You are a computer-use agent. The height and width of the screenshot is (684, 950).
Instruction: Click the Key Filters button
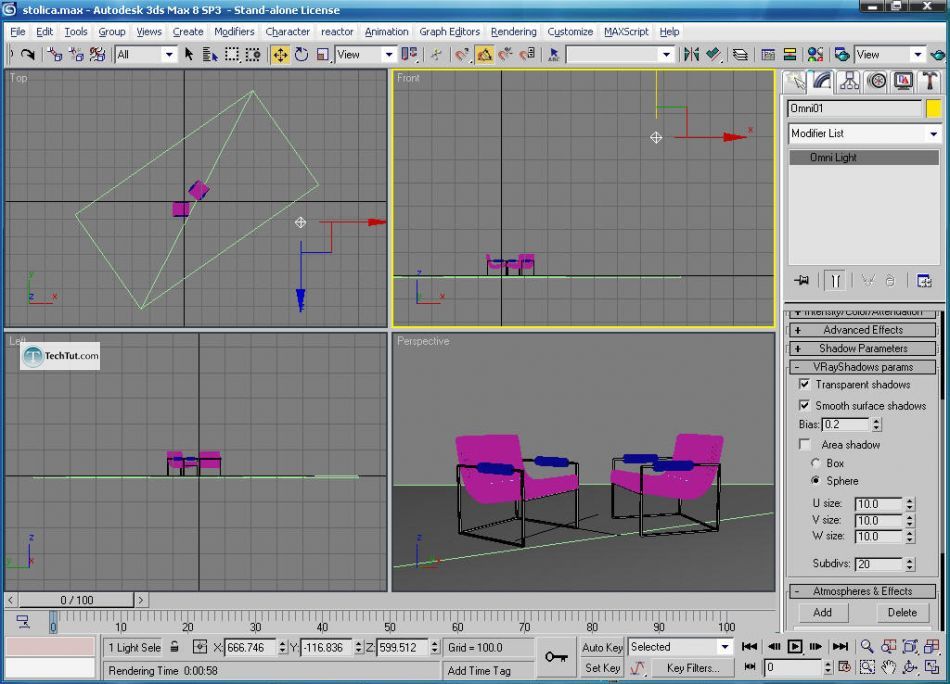[x=692, y=667]
